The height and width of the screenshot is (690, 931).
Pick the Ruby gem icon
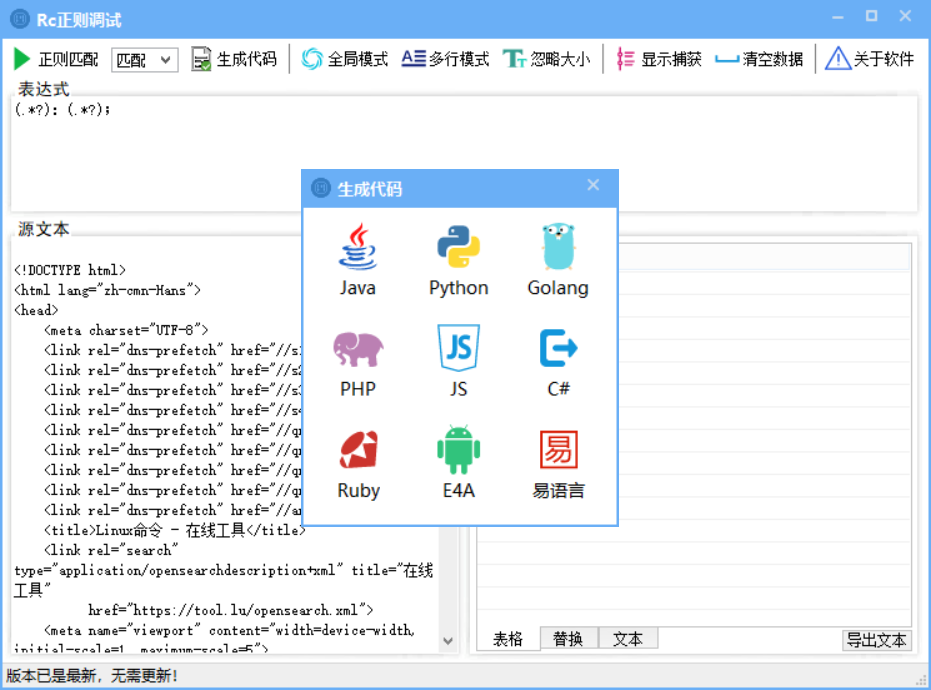pyautogui.click(x=358, y=464)
